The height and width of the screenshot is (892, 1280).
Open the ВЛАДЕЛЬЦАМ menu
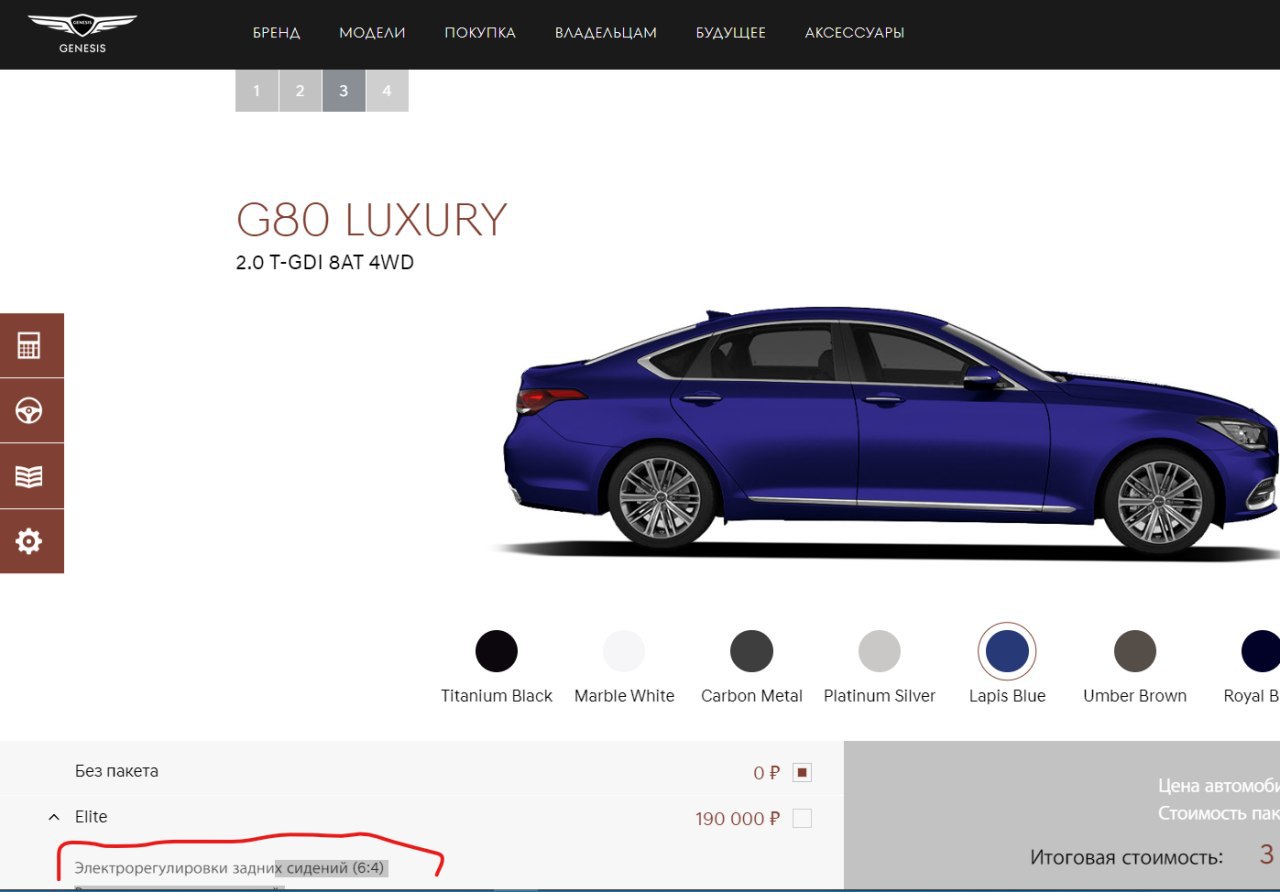click(x=606, y=33)
